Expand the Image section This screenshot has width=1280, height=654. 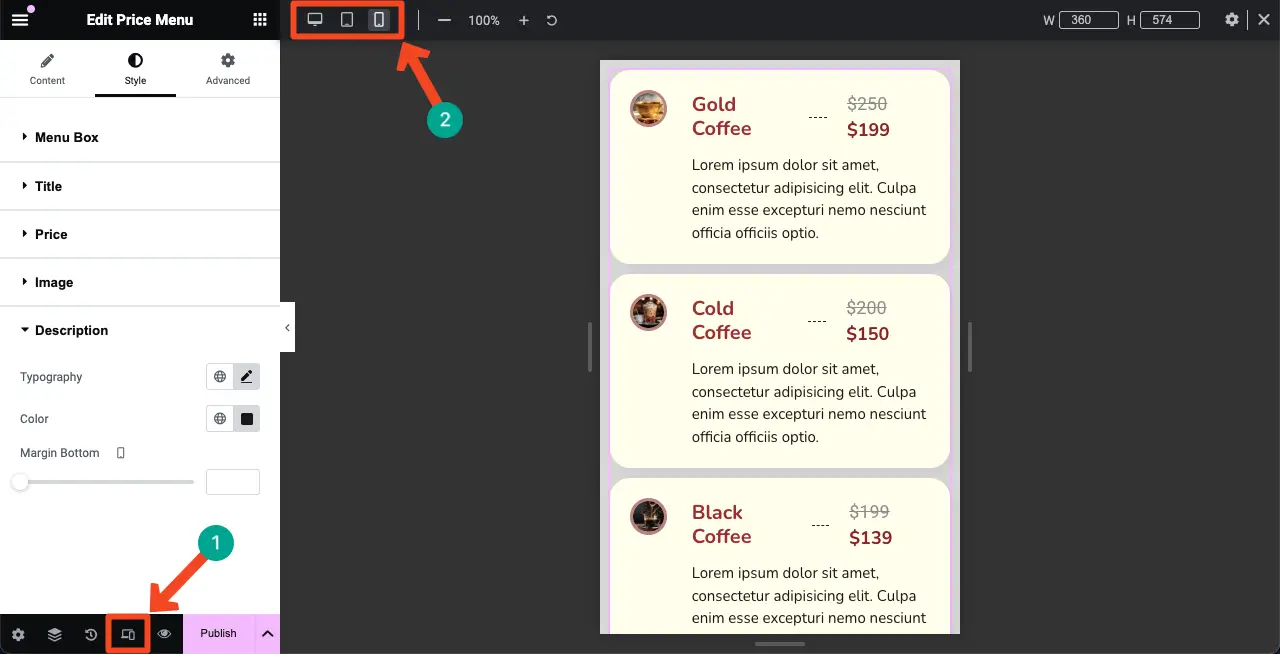[139, 282]
